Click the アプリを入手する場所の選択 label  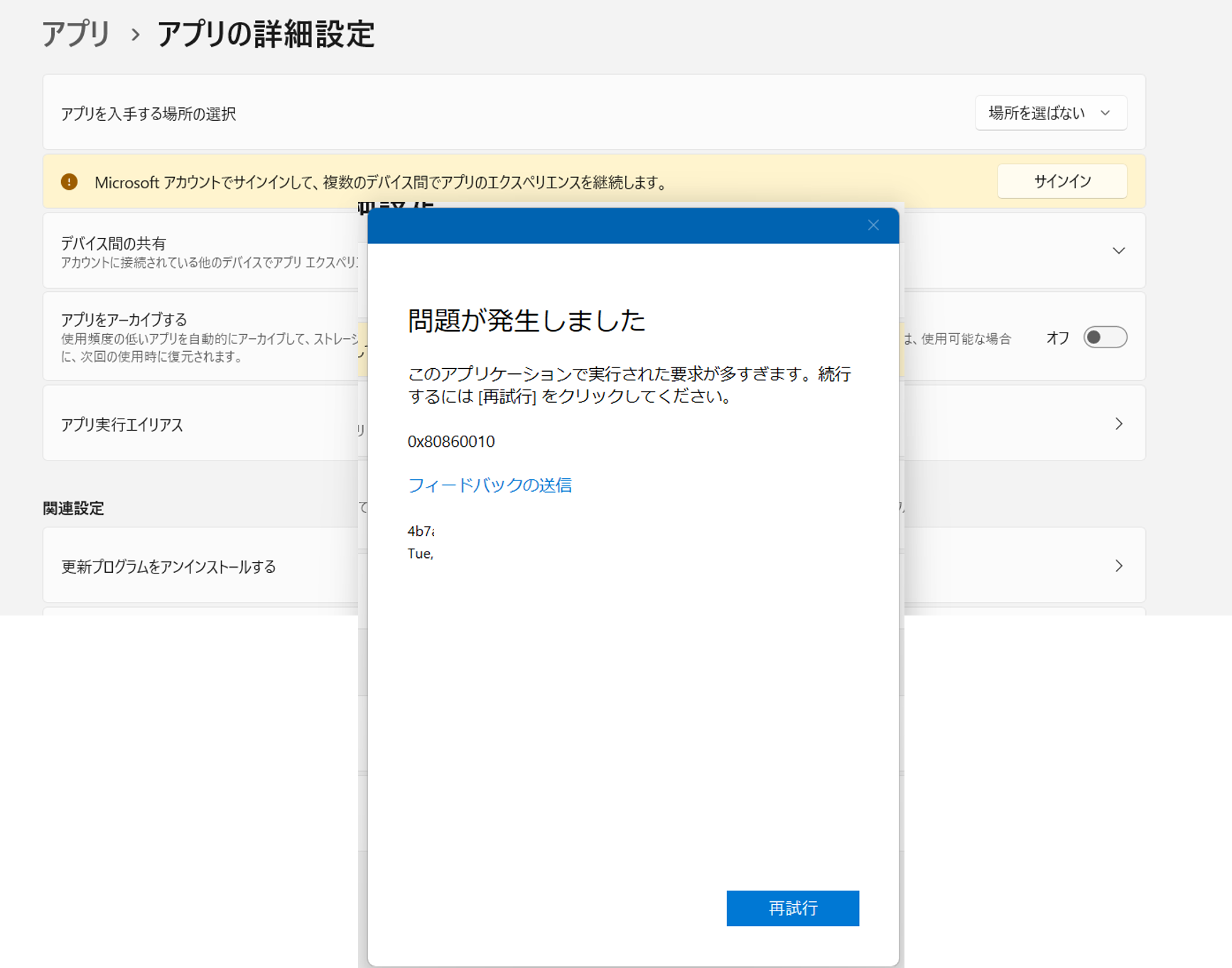click(x=148, y=114)
